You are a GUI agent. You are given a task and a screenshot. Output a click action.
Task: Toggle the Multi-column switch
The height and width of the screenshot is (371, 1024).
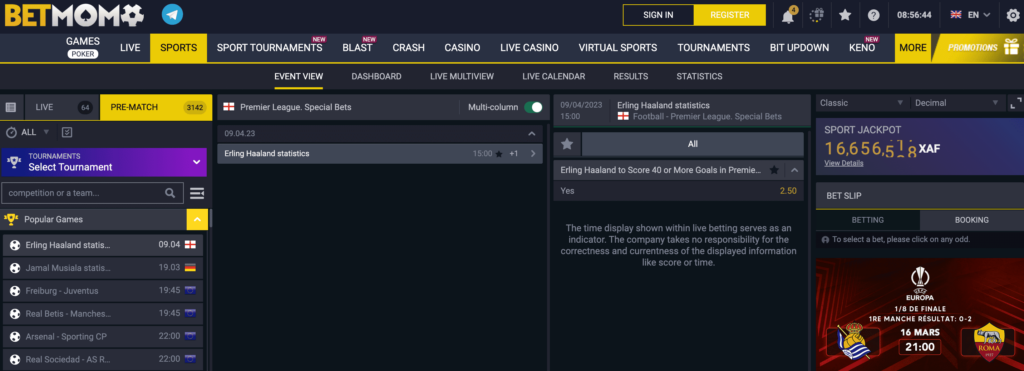[x=533, y=107]
